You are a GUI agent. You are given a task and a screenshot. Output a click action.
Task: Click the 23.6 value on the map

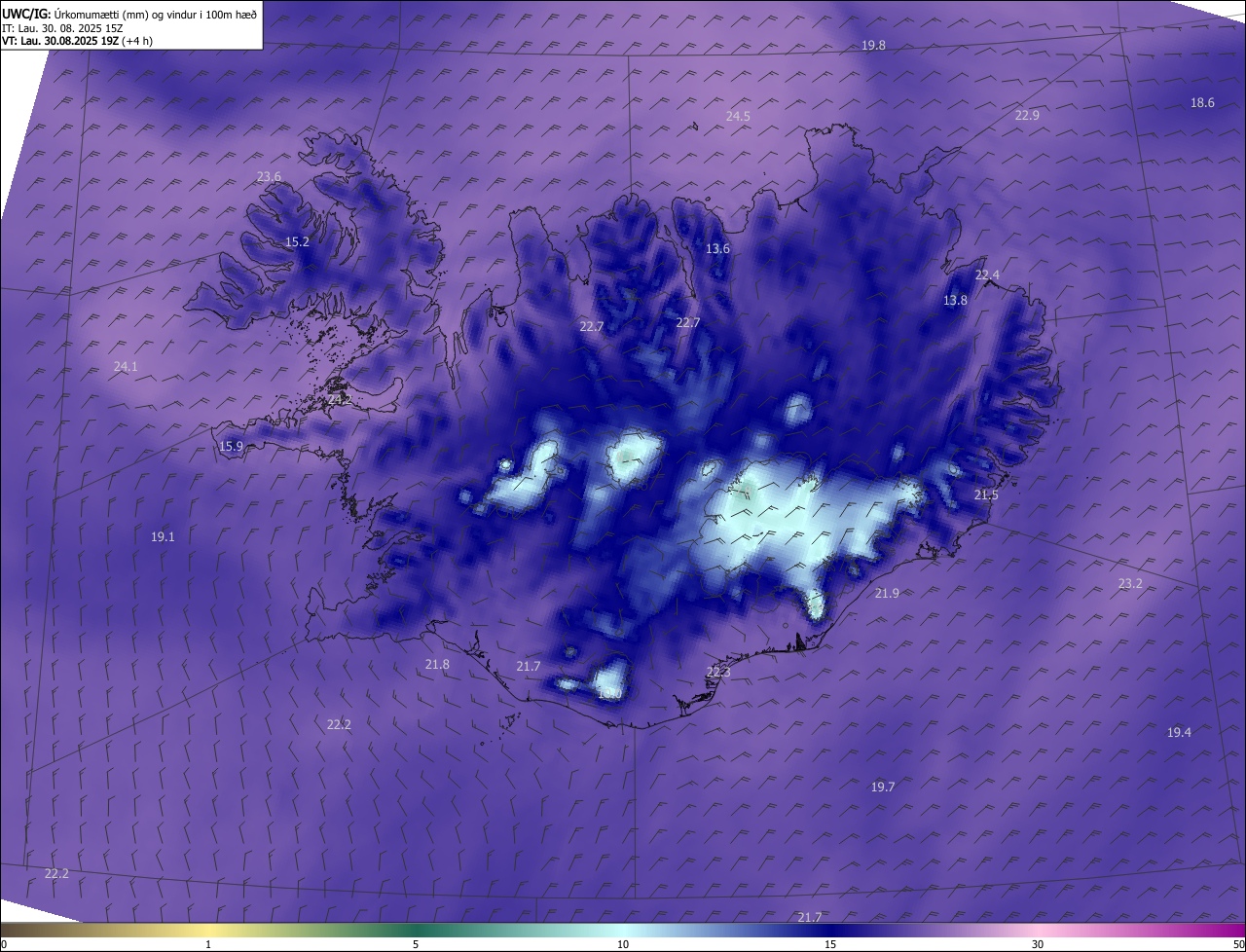point(269,177)
